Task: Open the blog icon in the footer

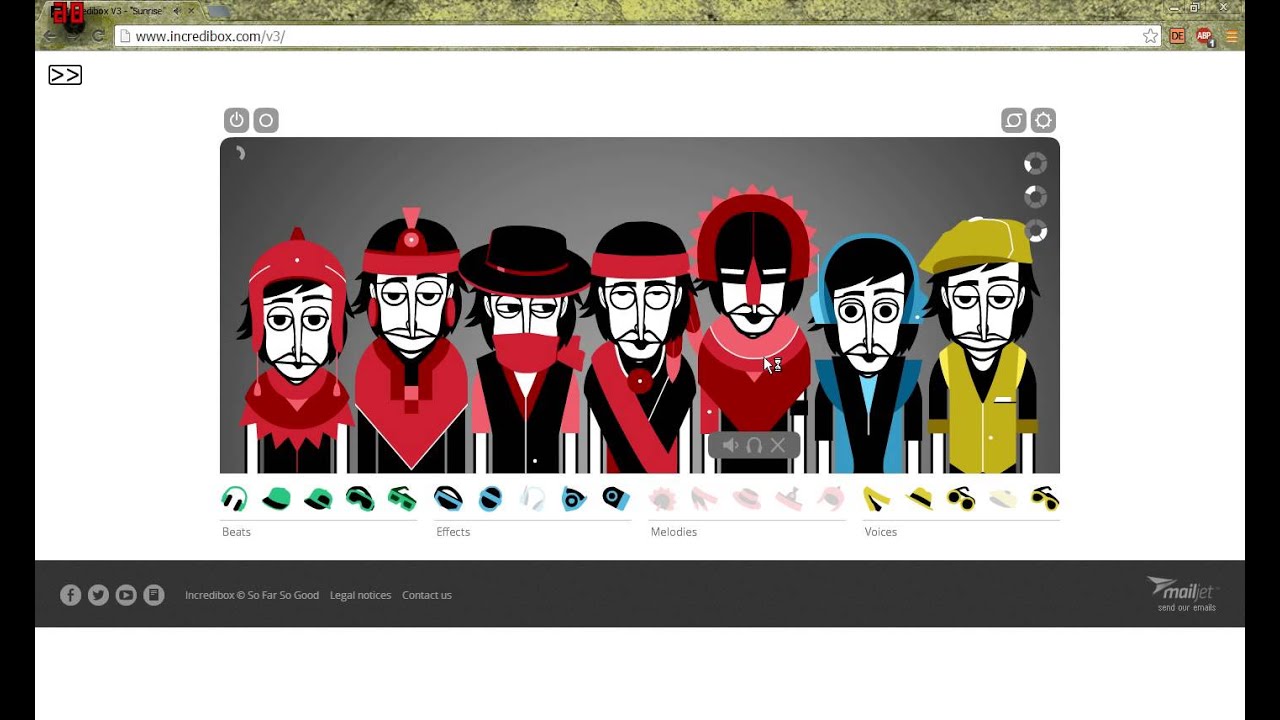Action: (x=154, y=595)
